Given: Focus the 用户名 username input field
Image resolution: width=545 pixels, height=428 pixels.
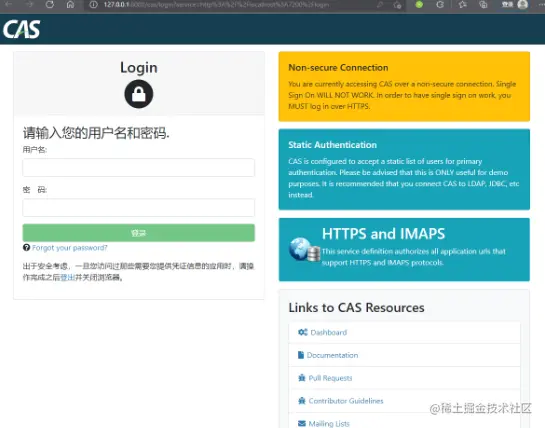Looking at the screenshot, I should [x=139, y=168].
